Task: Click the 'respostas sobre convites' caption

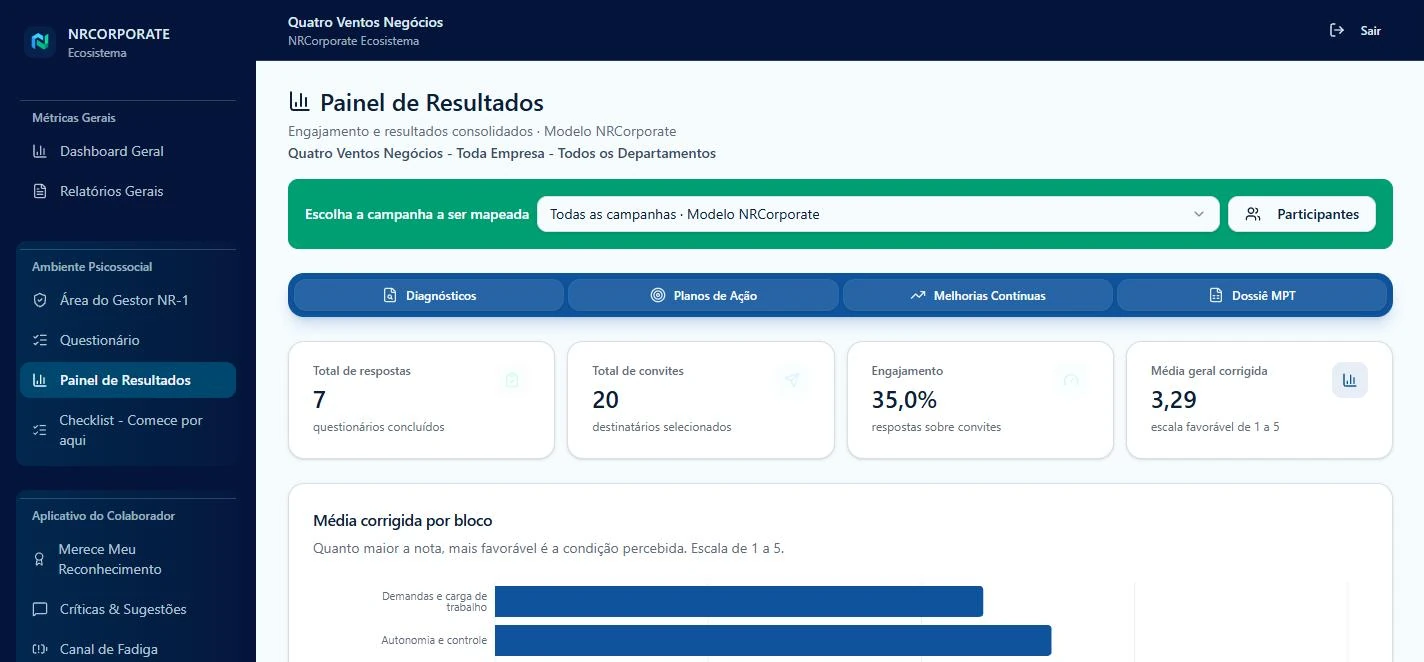Action: 936,427
